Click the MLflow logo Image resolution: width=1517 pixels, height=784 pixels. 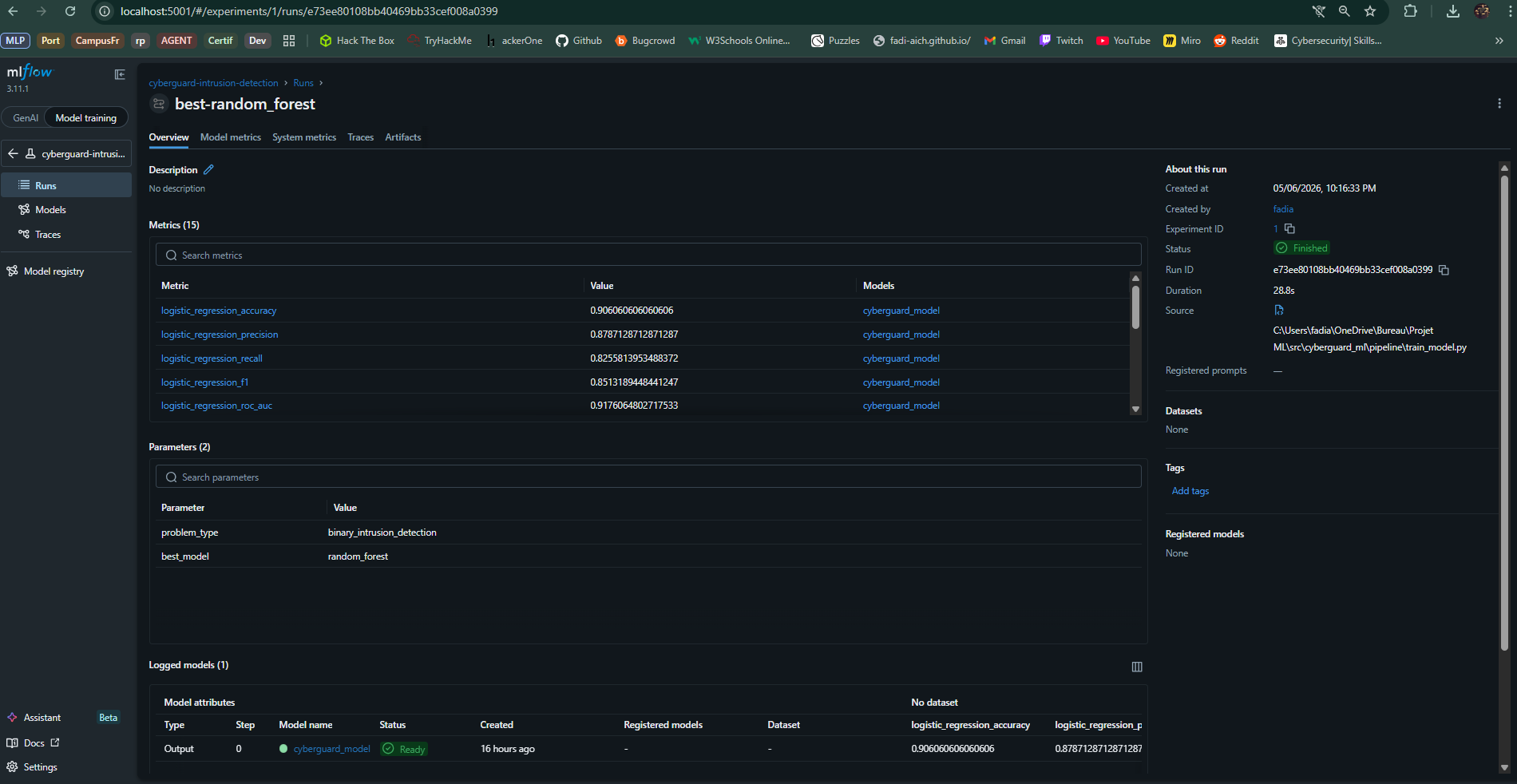tap(30, 72)
